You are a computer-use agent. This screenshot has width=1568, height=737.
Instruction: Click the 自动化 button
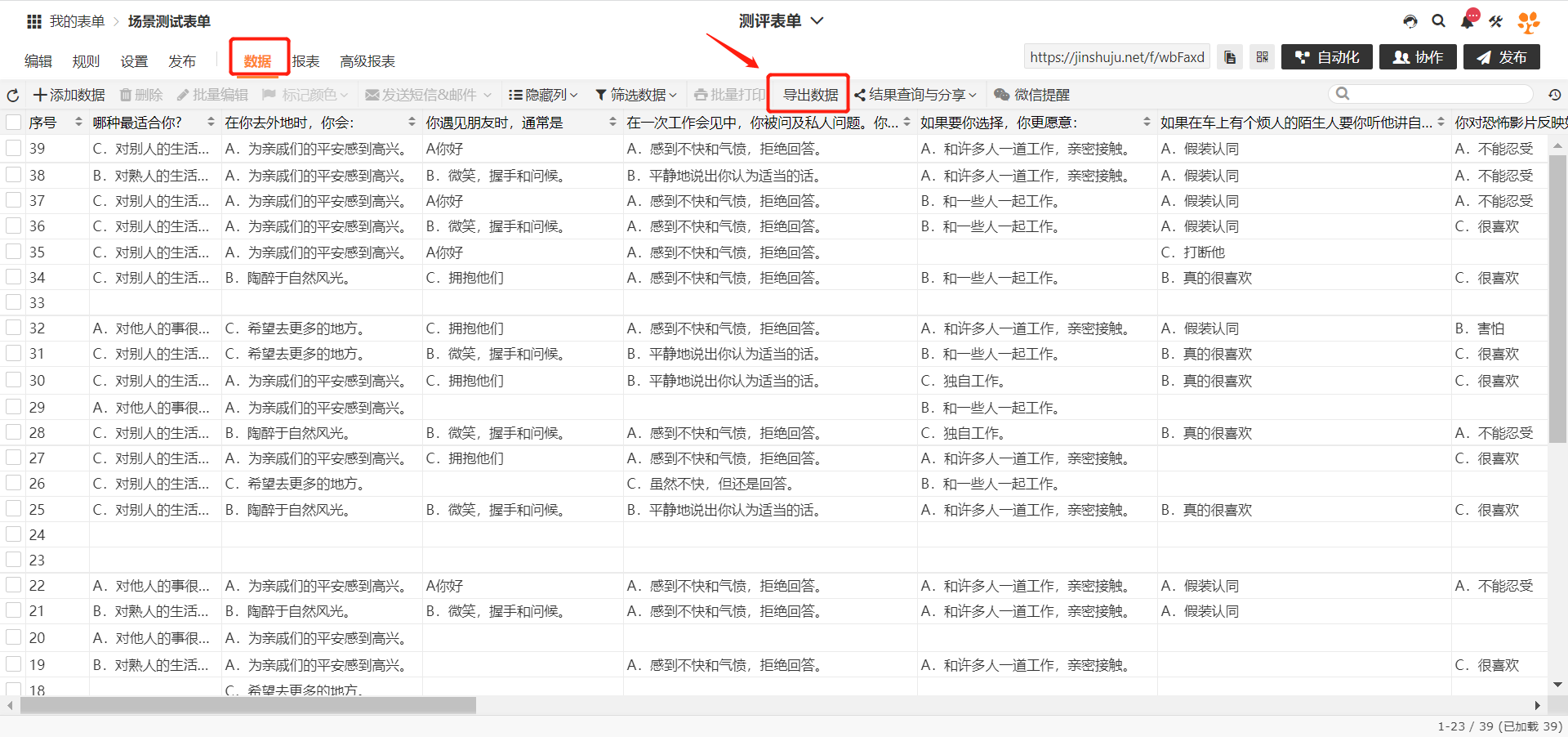point(1327,57)
